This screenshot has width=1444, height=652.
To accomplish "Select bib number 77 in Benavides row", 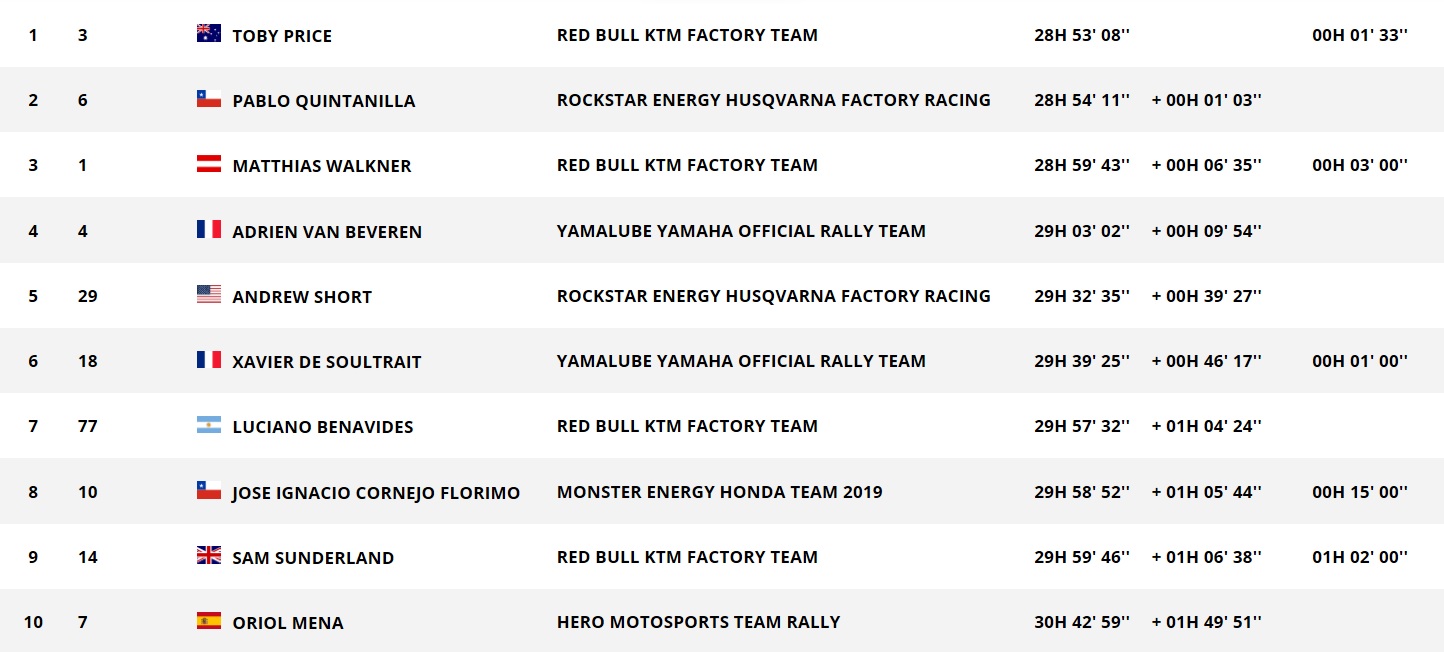I will pyautogui.click(x=88, y=426).
